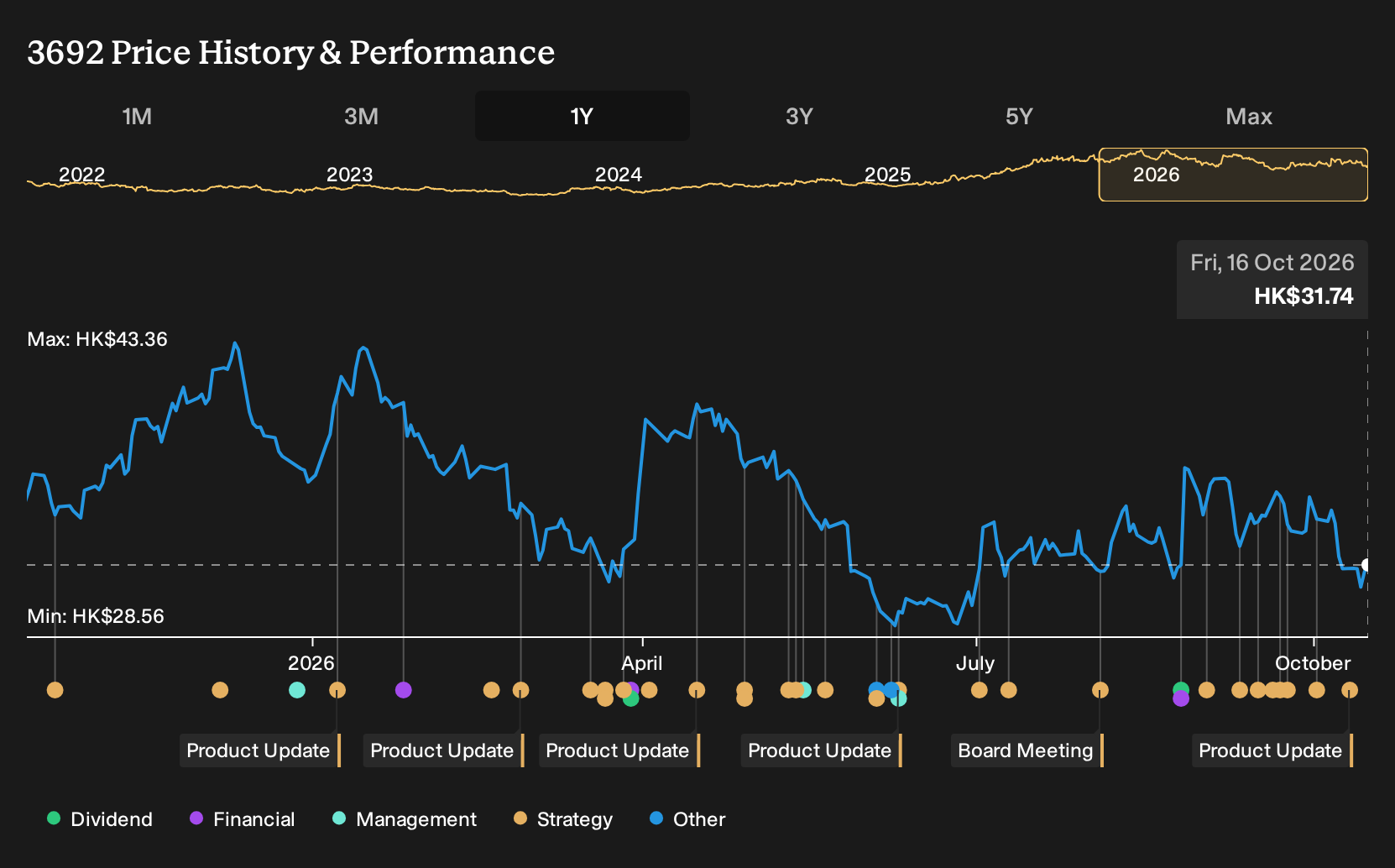Click the HK$31.74 price in tooltip
This screenshot has height=868, width=1395.
pyautogui.click(x=1304, y=296)
